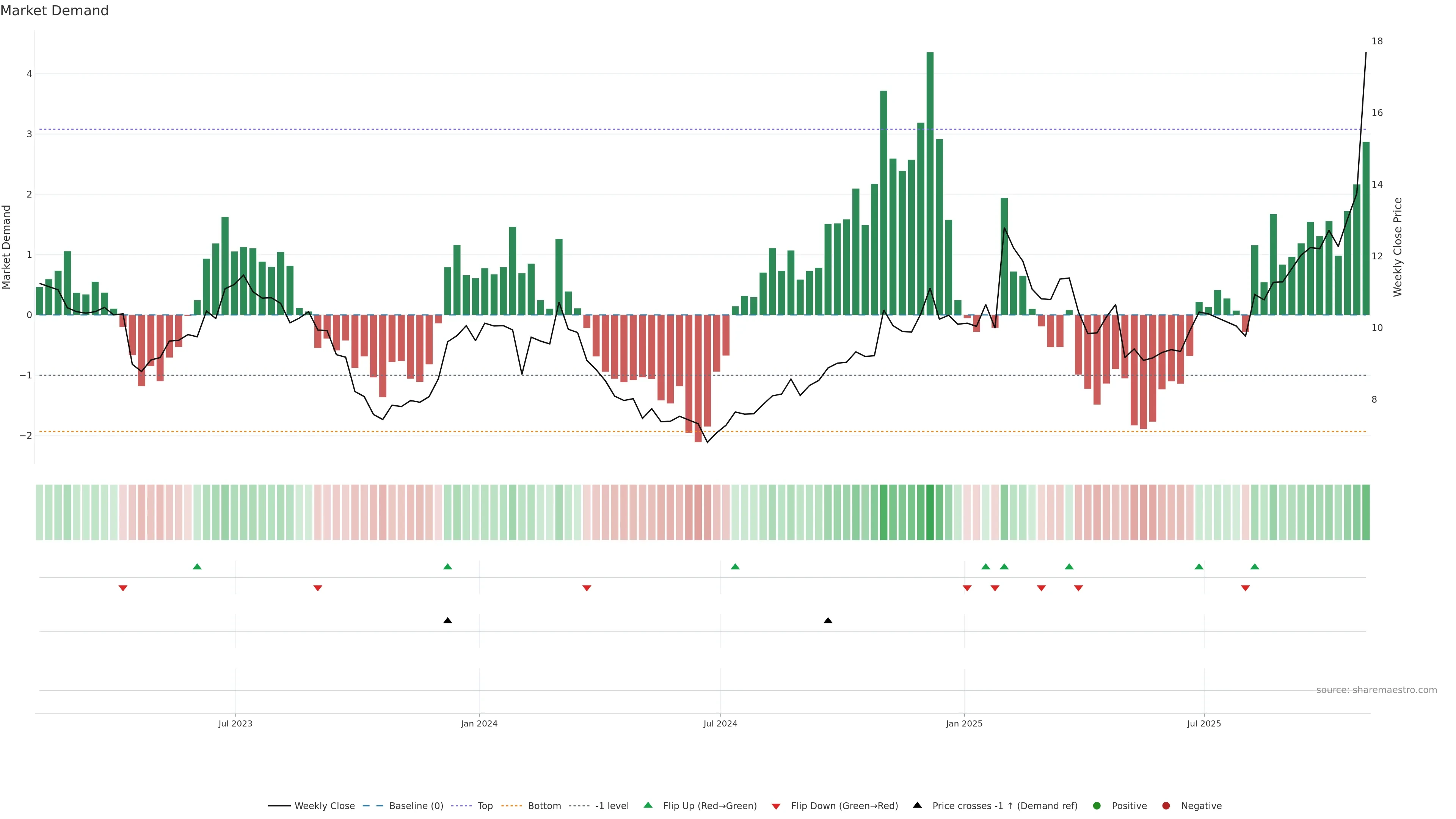Viewport: 1456px width, 819px height.
Task: Click the last red flip-down marker after Jul 2025
Action: (1245, 588)
